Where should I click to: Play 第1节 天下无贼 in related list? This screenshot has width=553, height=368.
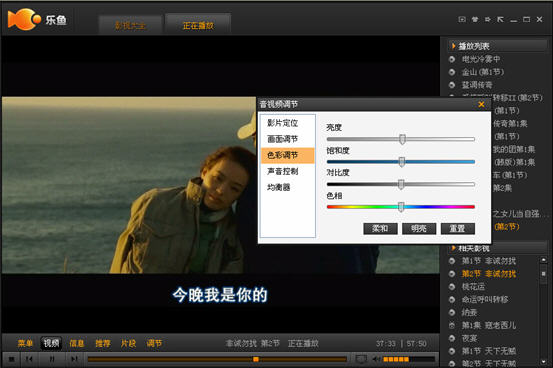pos(489,351)
